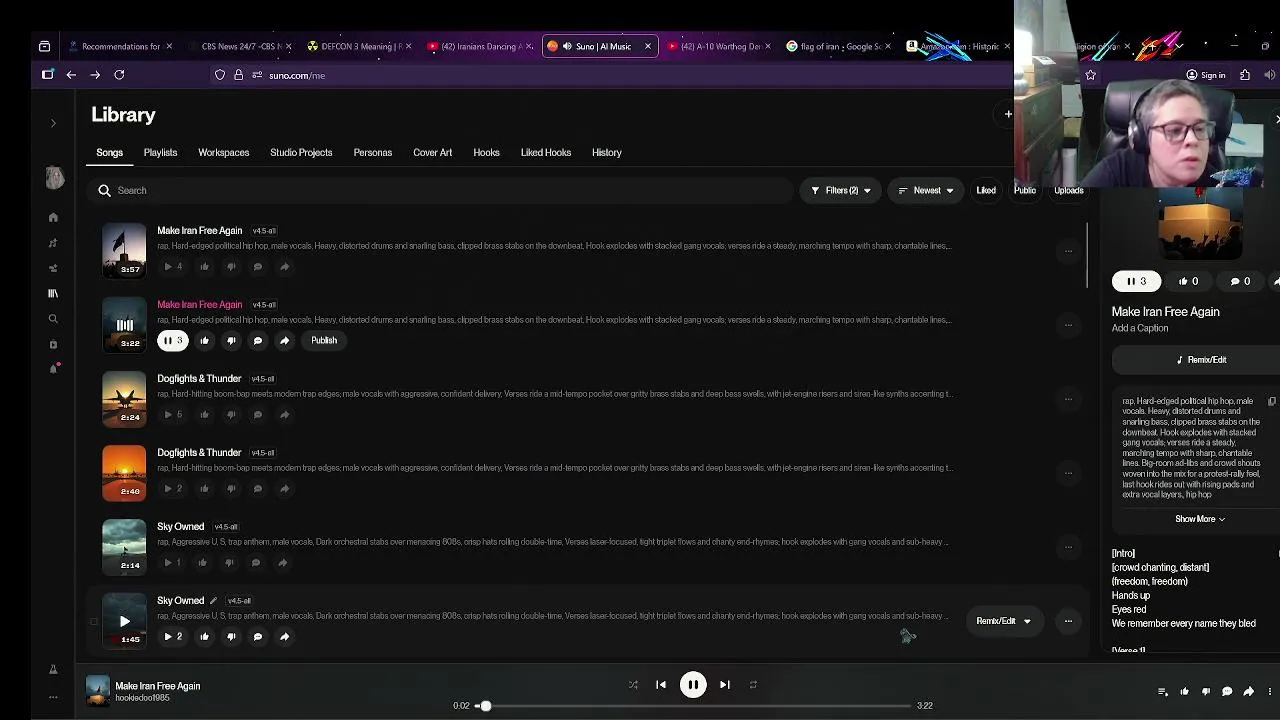Publish the Make Iran Free Again song

(x=324, y=341)
